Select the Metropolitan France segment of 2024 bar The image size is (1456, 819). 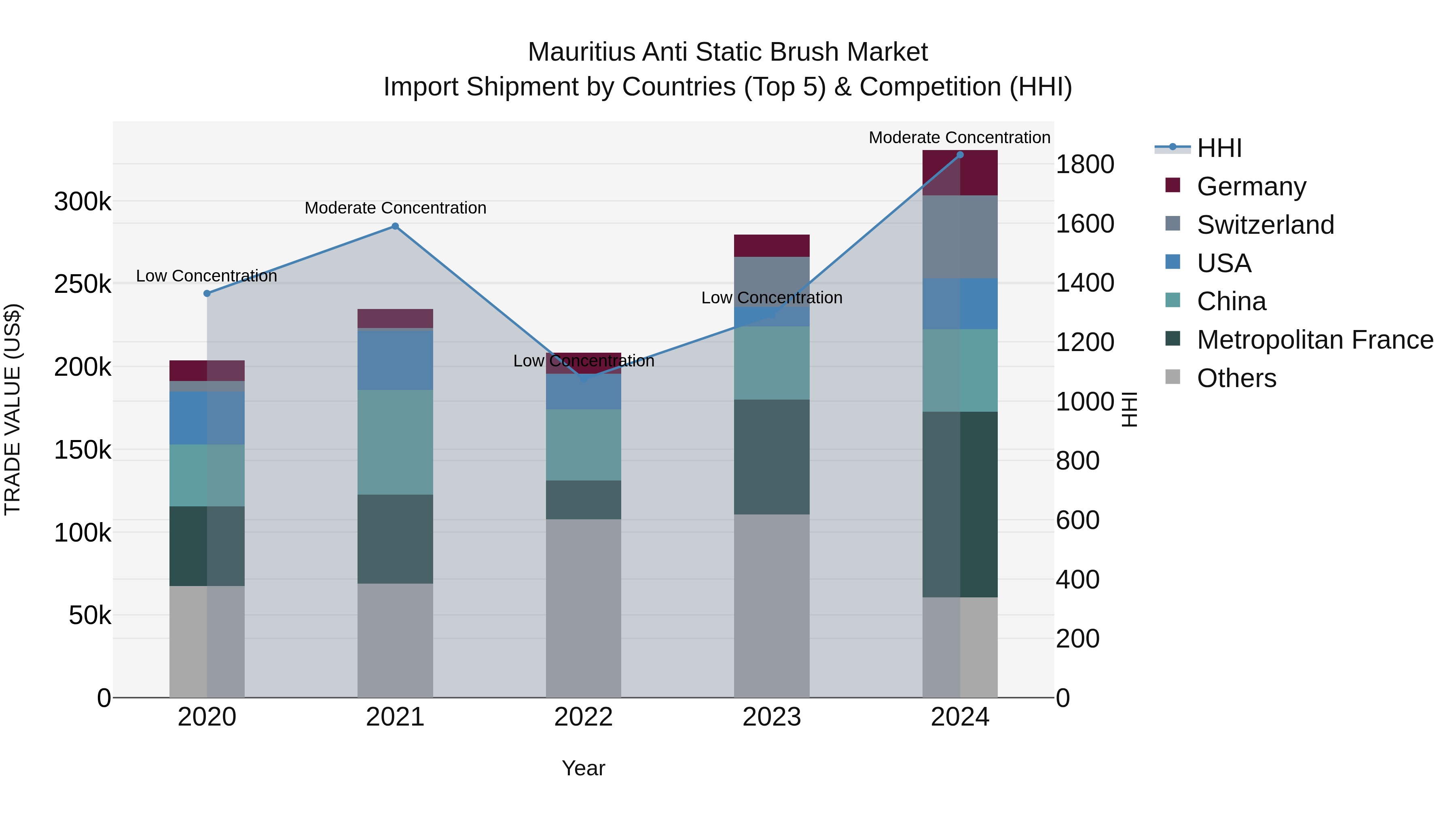960,504
